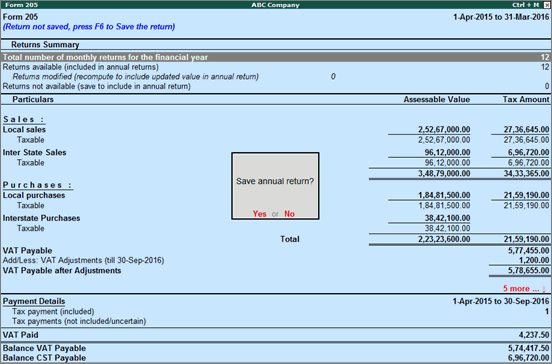Expand the '5 more ...' indicator

(x=521, y=289)
